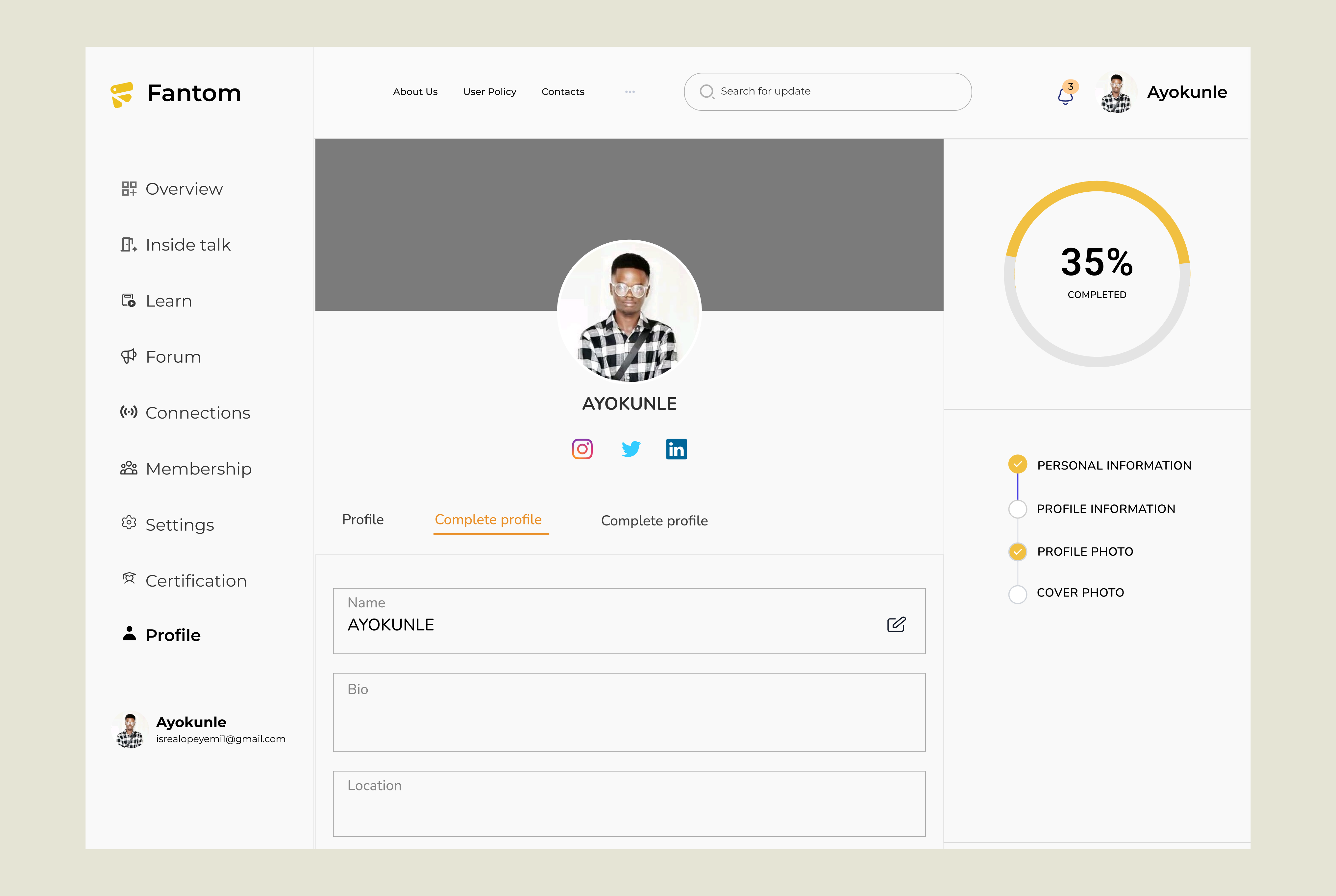Click the PROFILE INFORMATION step label
The width and height of the screenshot is (1336, 896).
point(1106,509)
